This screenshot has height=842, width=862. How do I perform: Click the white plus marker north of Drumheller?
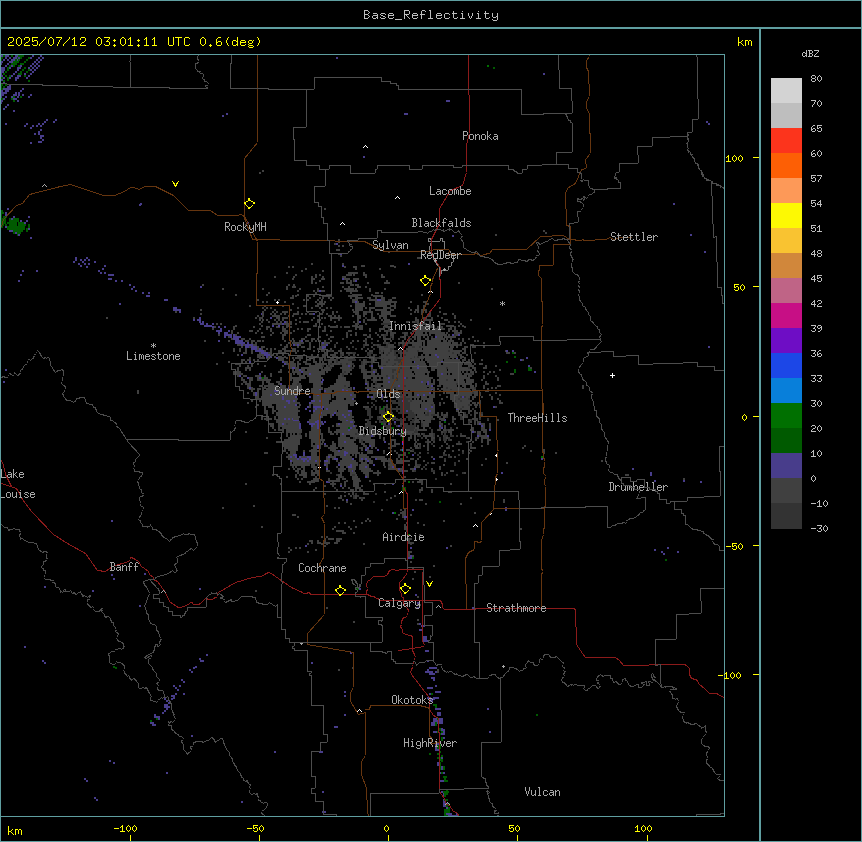(x=612, y=375)
